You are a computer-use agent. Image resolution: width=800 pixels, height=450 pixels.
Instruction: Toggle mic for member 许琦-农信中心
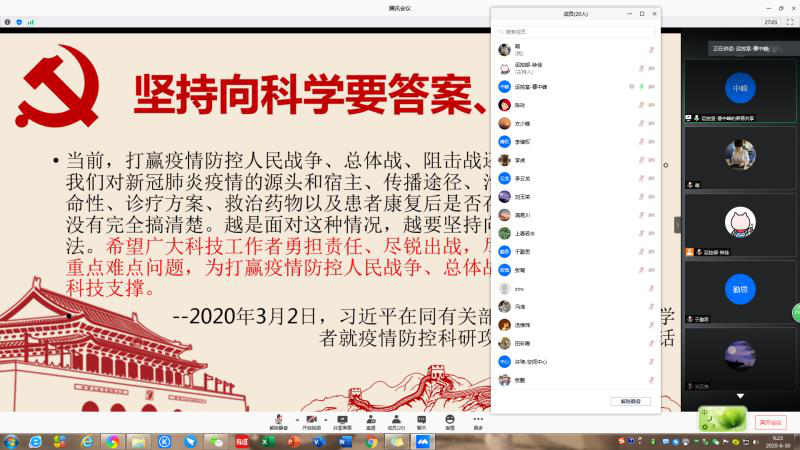652,361
